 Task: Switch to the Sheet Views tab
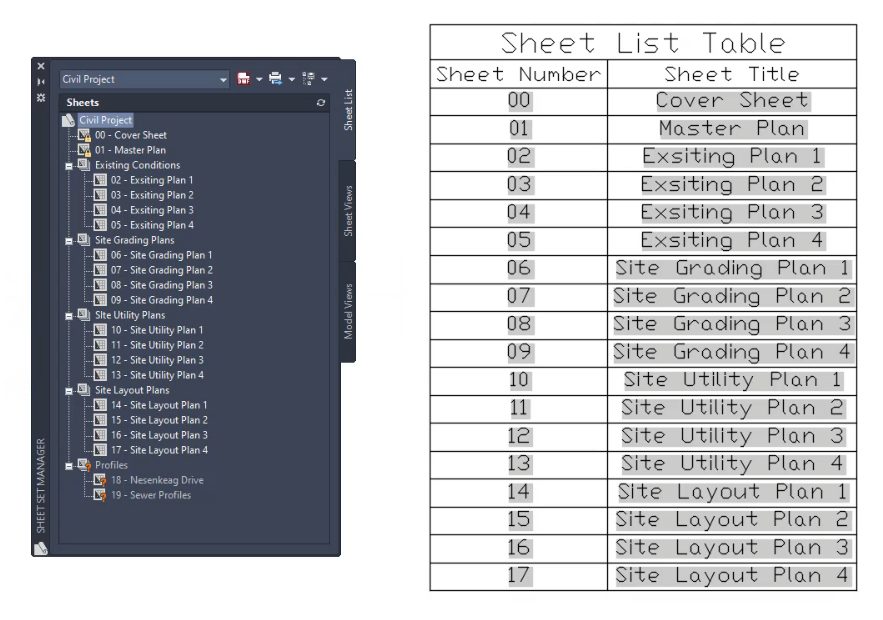tap(348, 211)
